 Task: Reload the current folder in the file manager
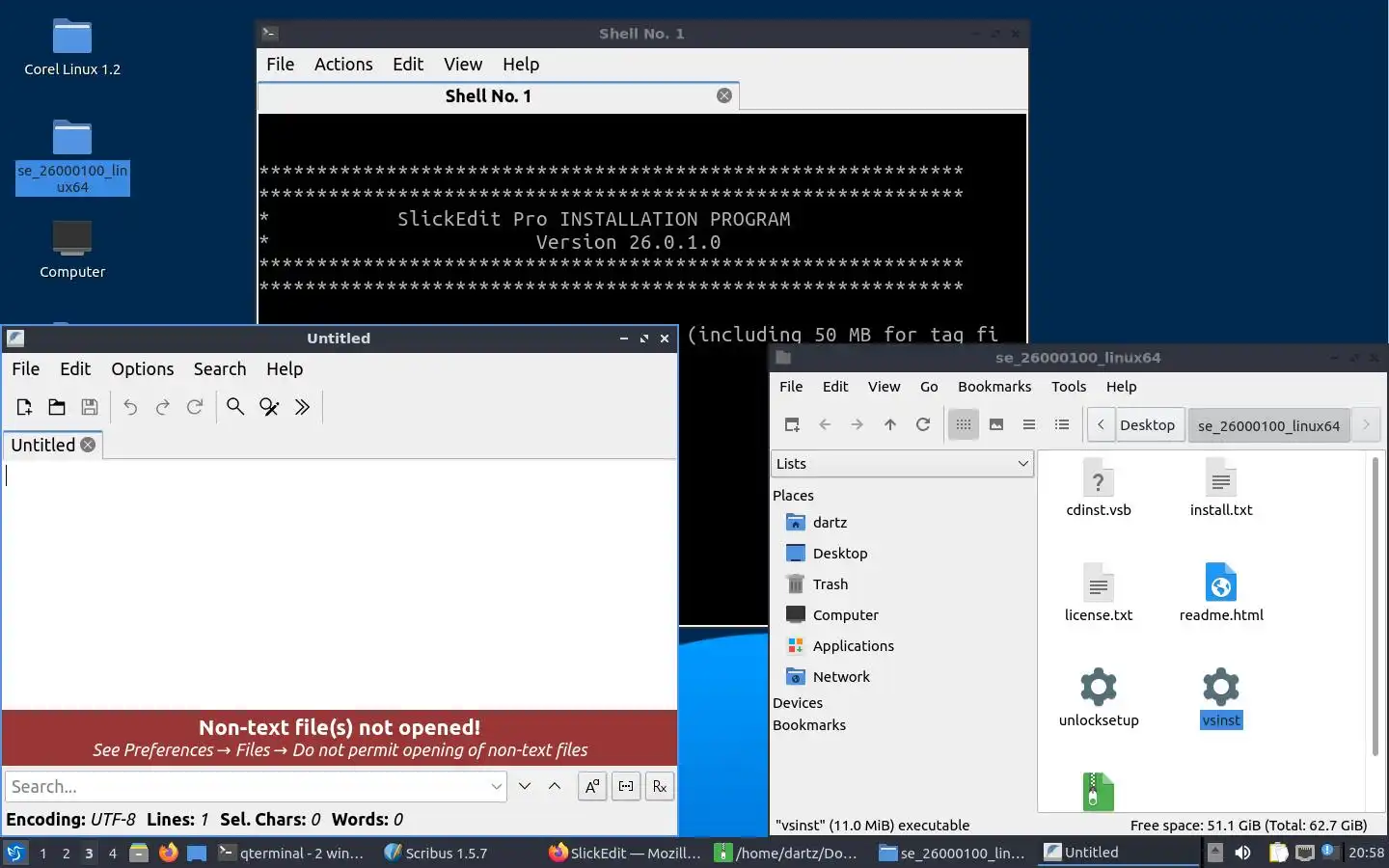923,424
